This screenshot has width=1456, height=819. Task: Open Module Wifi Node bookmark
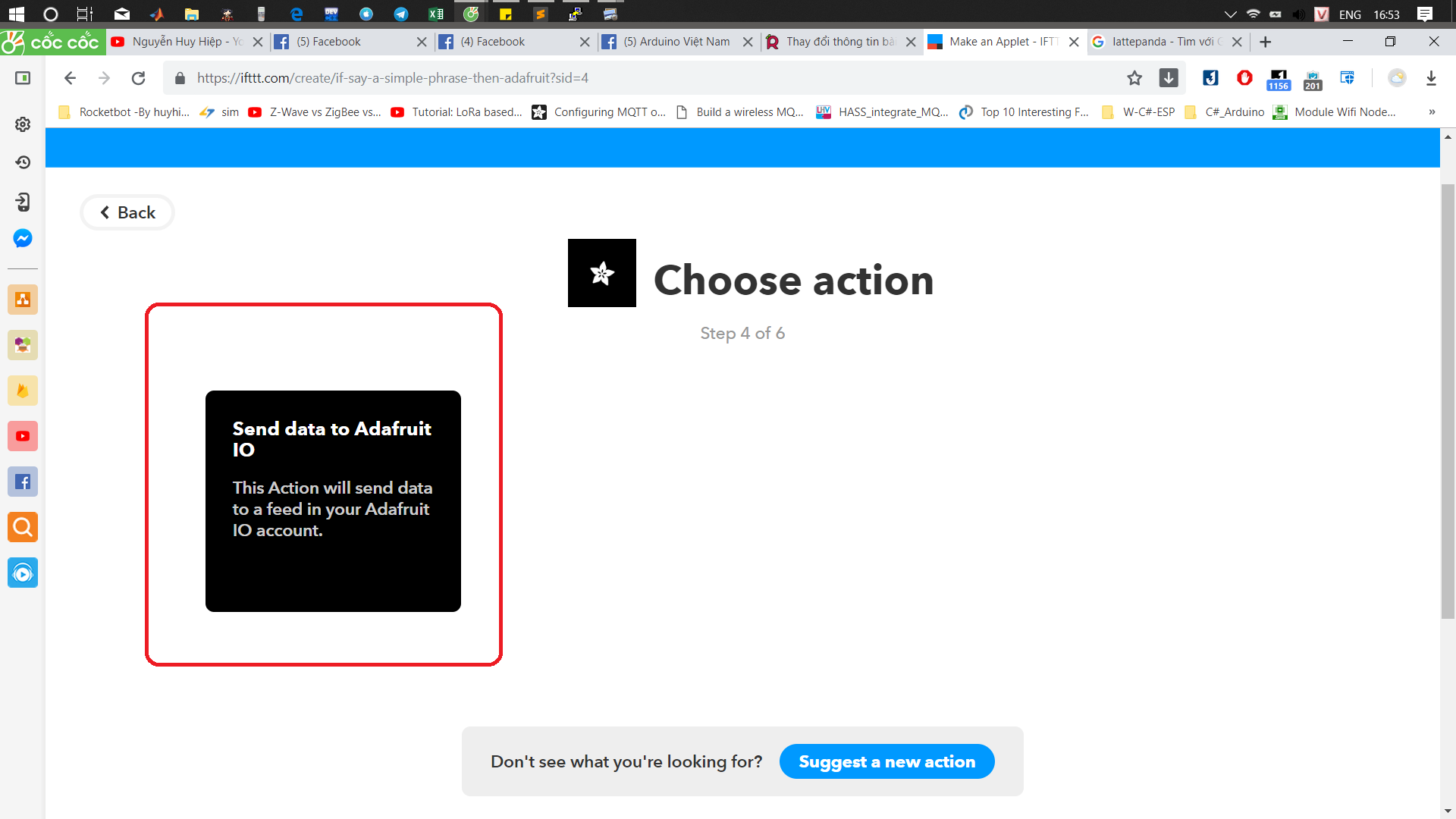coord(1335,112)
